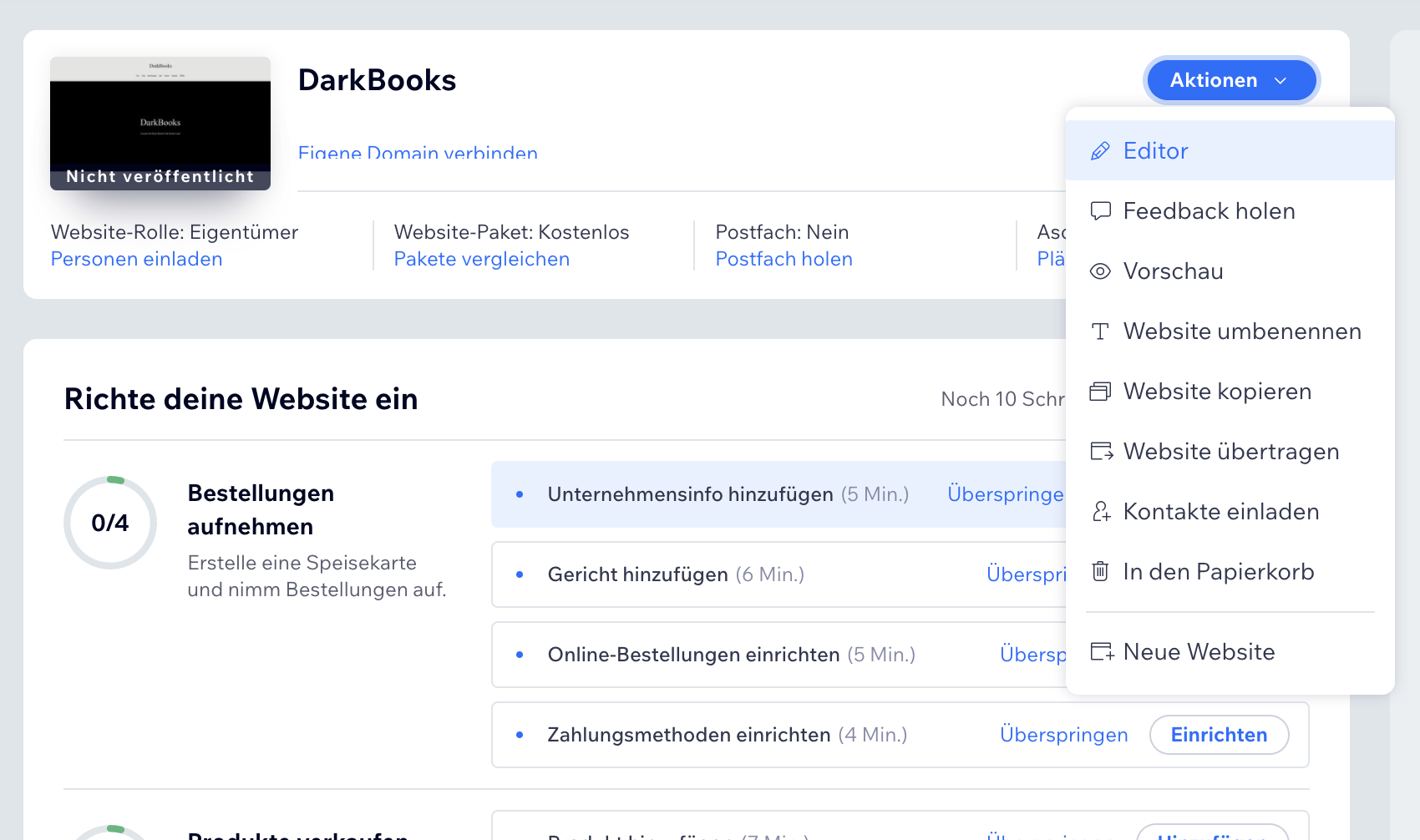
Task: Click the pencil icon next to Editor
Action: click(1100, 151)
